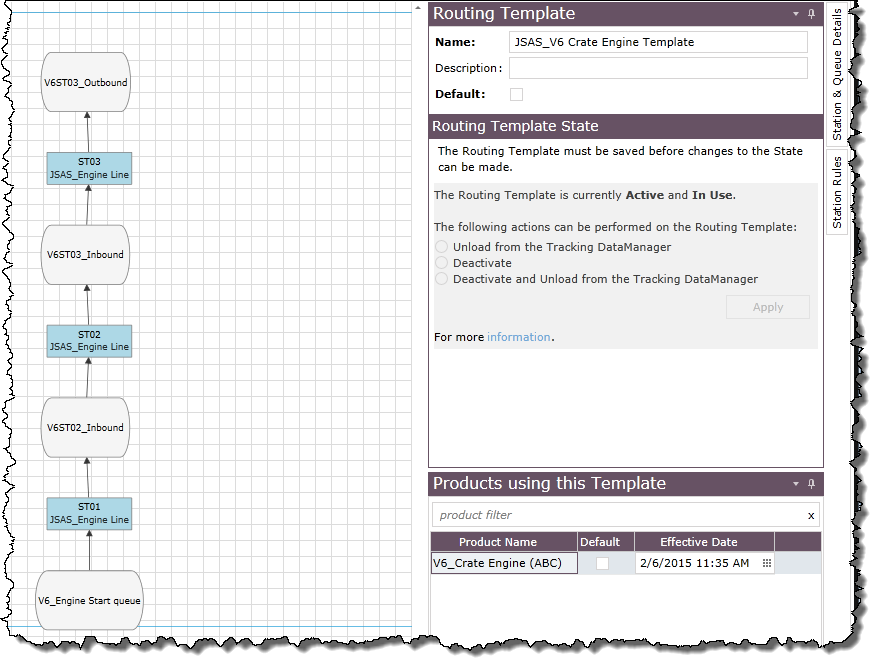Screen dimensions: 870x658
Task: Switch to Station Rules tab
Action: coord(837,192)
